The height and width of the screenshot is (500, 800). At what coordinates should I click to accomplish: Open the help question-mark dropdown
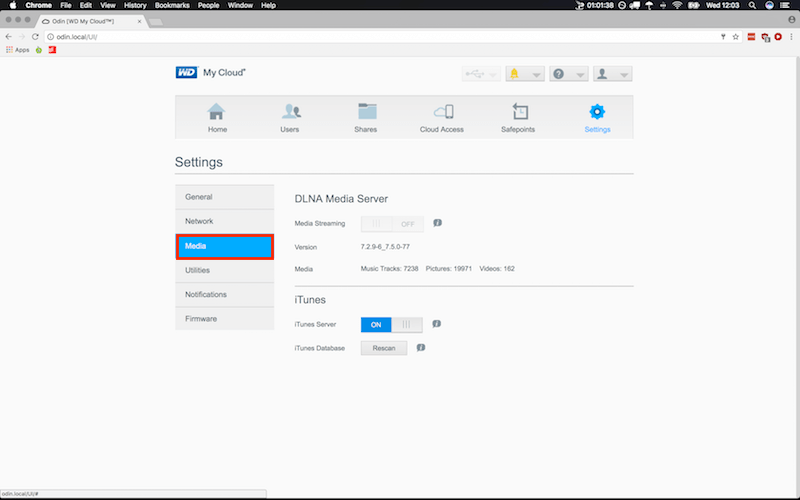click(569, 74)
